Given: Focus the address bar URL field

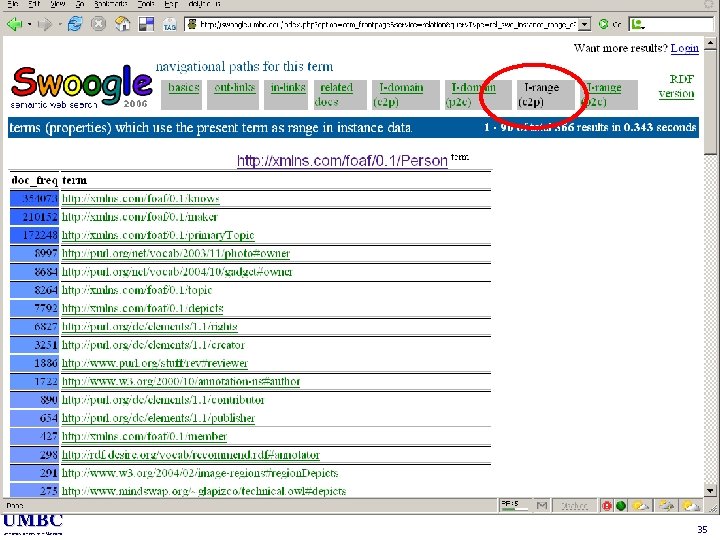Looking at the screenshot, I should coord(388,24).
